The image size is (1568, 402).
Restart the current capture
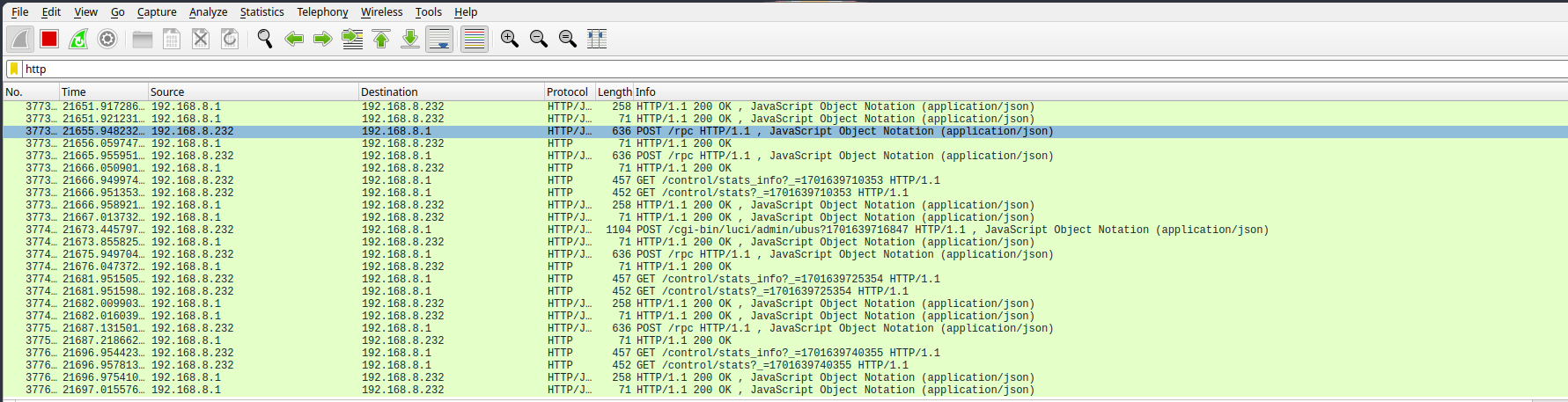click(78, 39)
